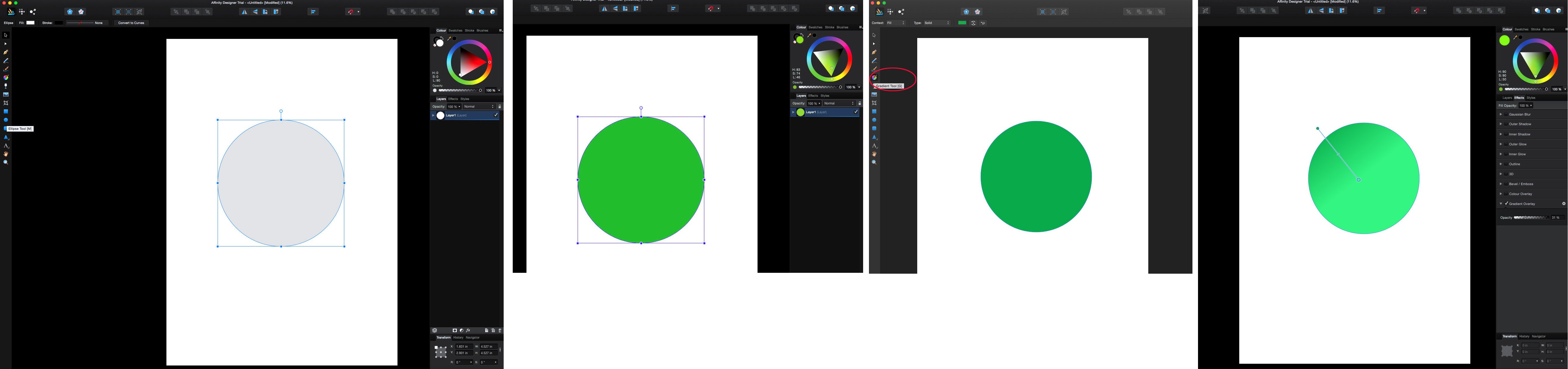Enable the Outer Shadow effect checkbox
The height and width of the screenshot is (369, 1568).
coord(1506,124)
